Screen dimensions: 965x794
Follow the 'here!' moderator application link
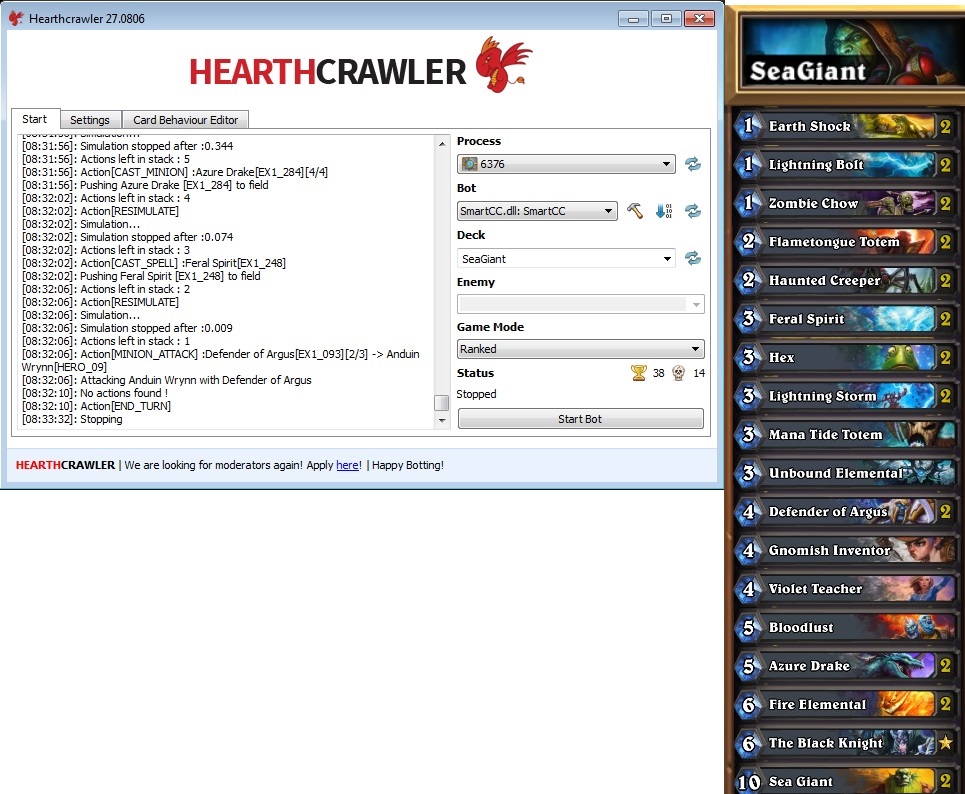coord(349,465)
